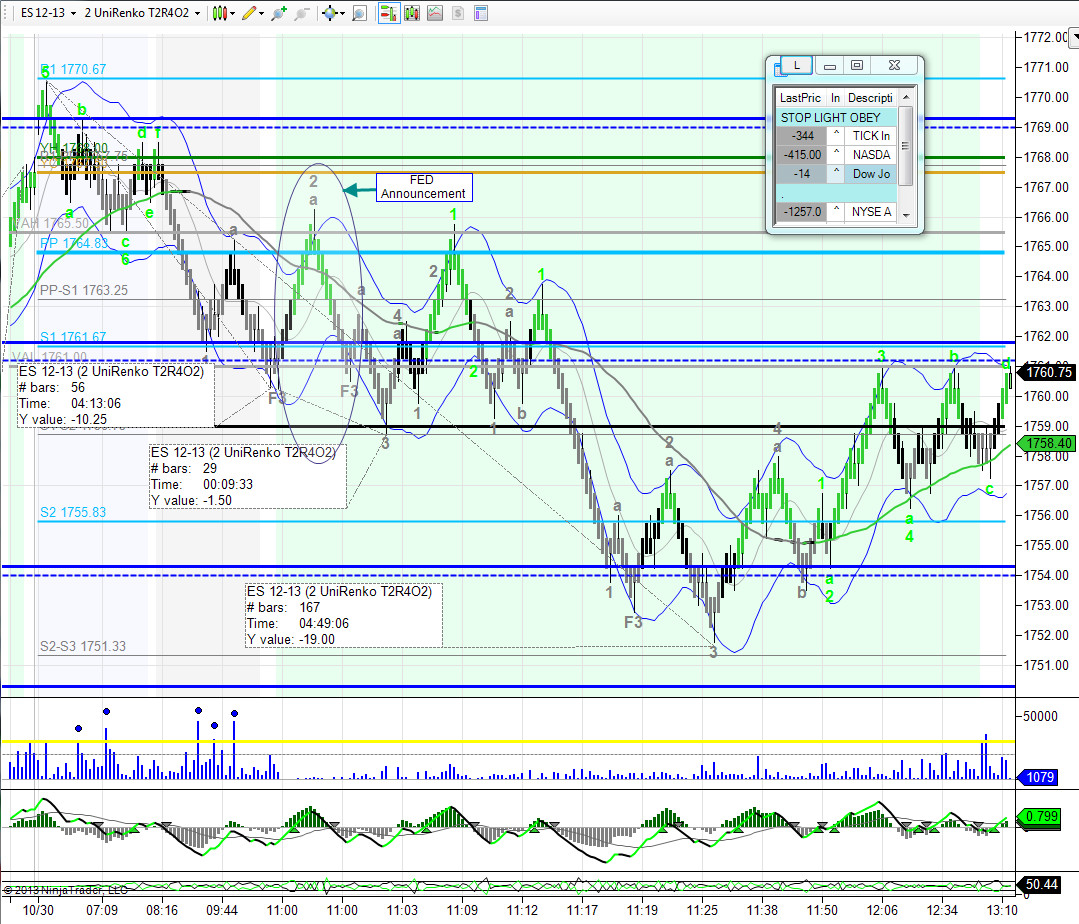Click the 50000 volume axis label

tap(1040, 716)
